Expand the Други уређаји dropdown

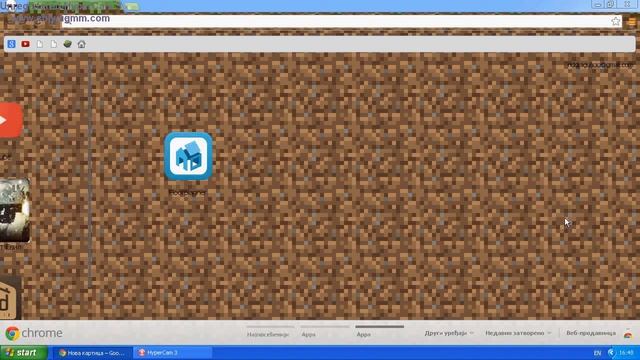pos(449,333)
